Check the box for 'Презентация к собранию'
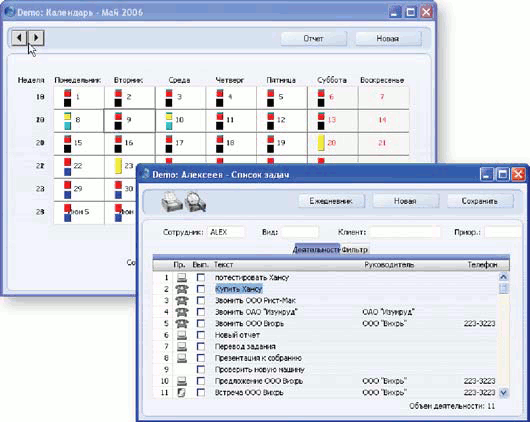 point(201,358)
